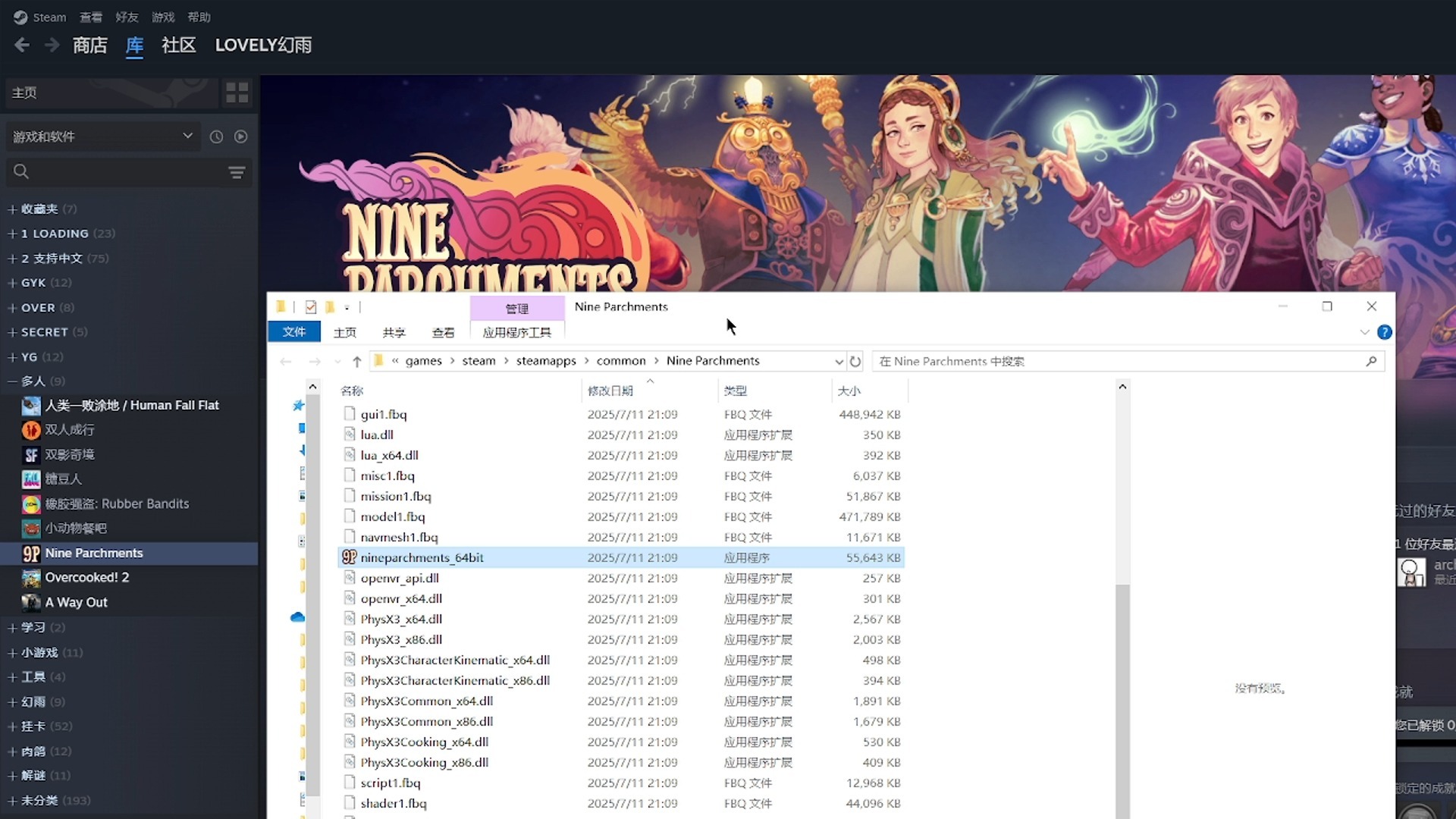Click the lua.dll file icon

(x=349, y=435)
